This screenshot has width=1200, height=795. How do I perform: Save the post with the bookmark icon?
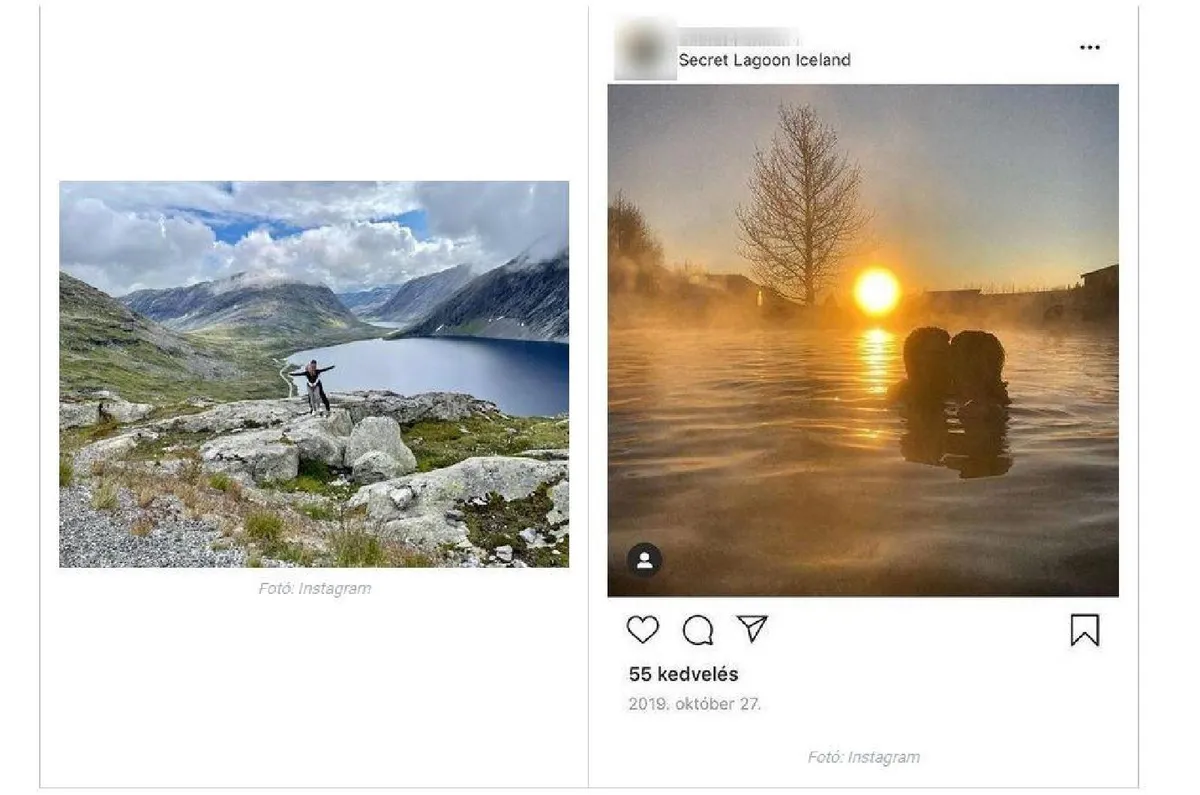click(x=1085, y=630)
